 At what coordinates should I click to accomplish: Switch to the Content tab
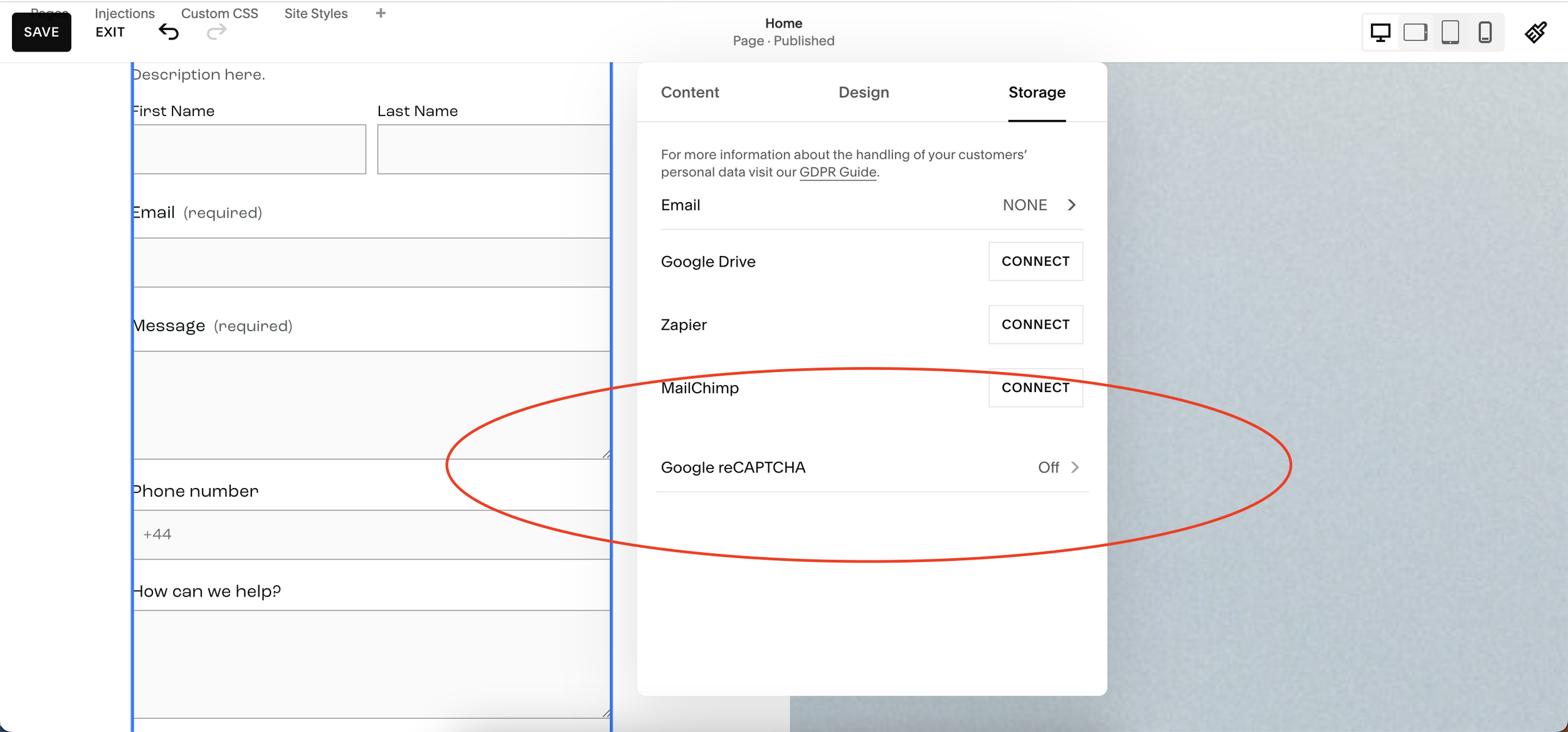(690, 92)
